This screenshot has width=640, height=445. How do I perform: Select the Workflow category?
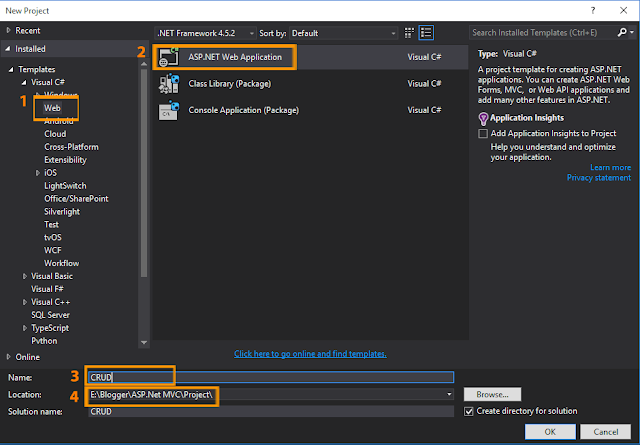(62, 263)
